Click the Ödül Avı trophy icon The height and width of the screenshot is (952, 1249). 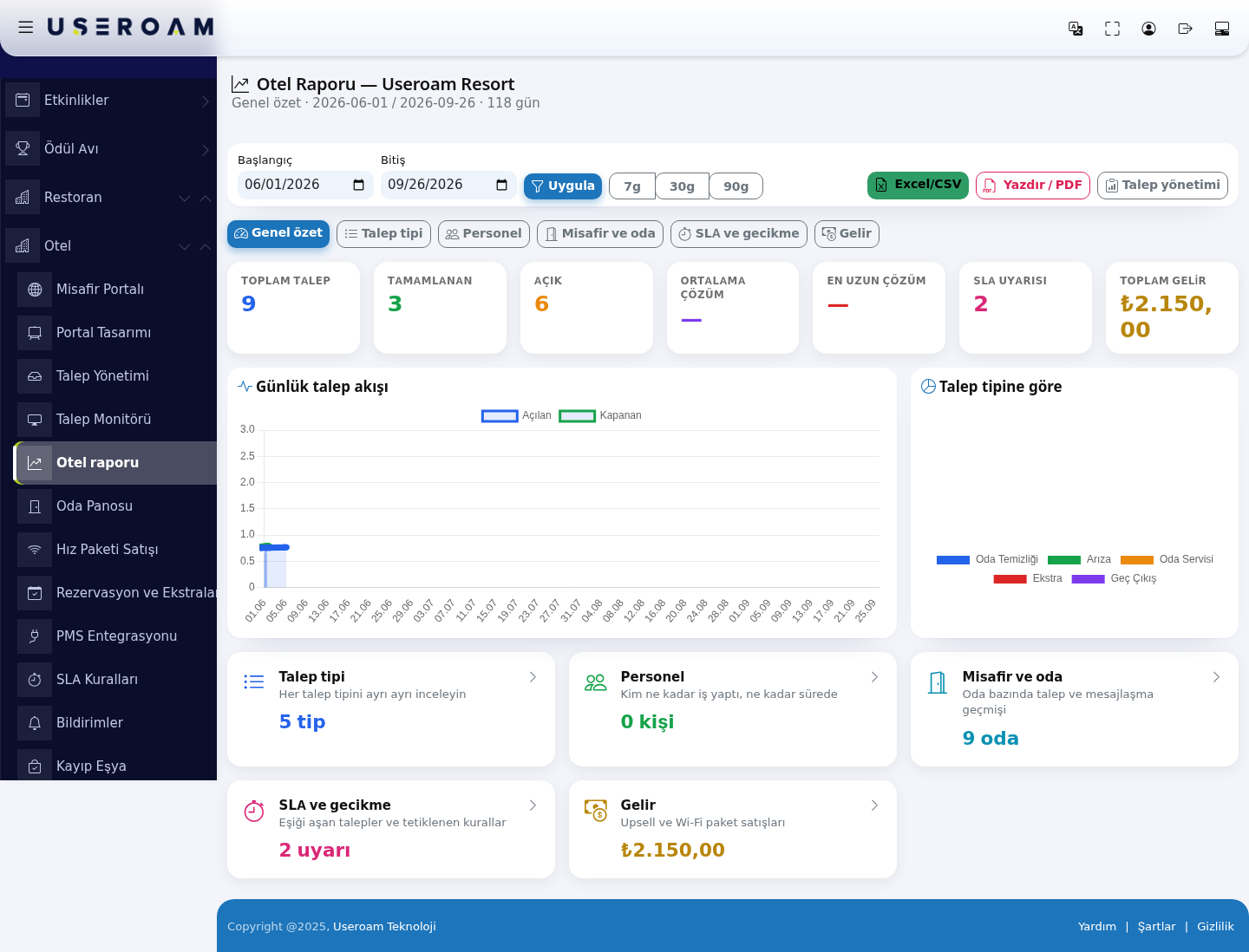tap(23, 148)
